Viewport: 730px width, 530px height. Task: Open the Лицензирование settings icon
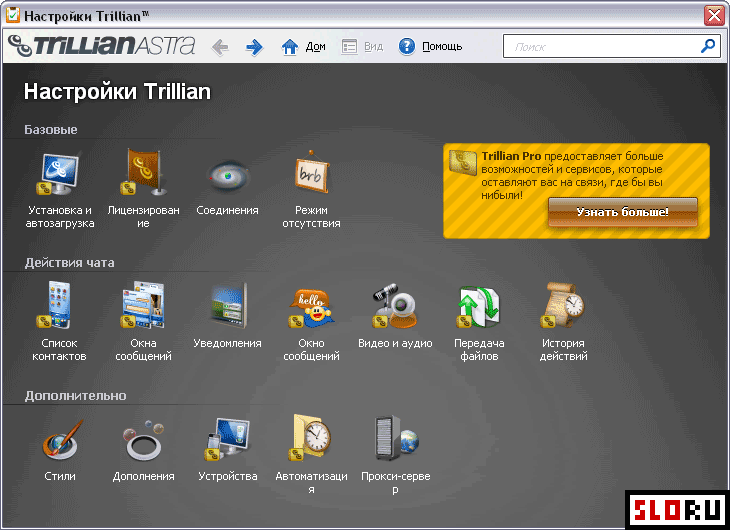click(143, 172)
